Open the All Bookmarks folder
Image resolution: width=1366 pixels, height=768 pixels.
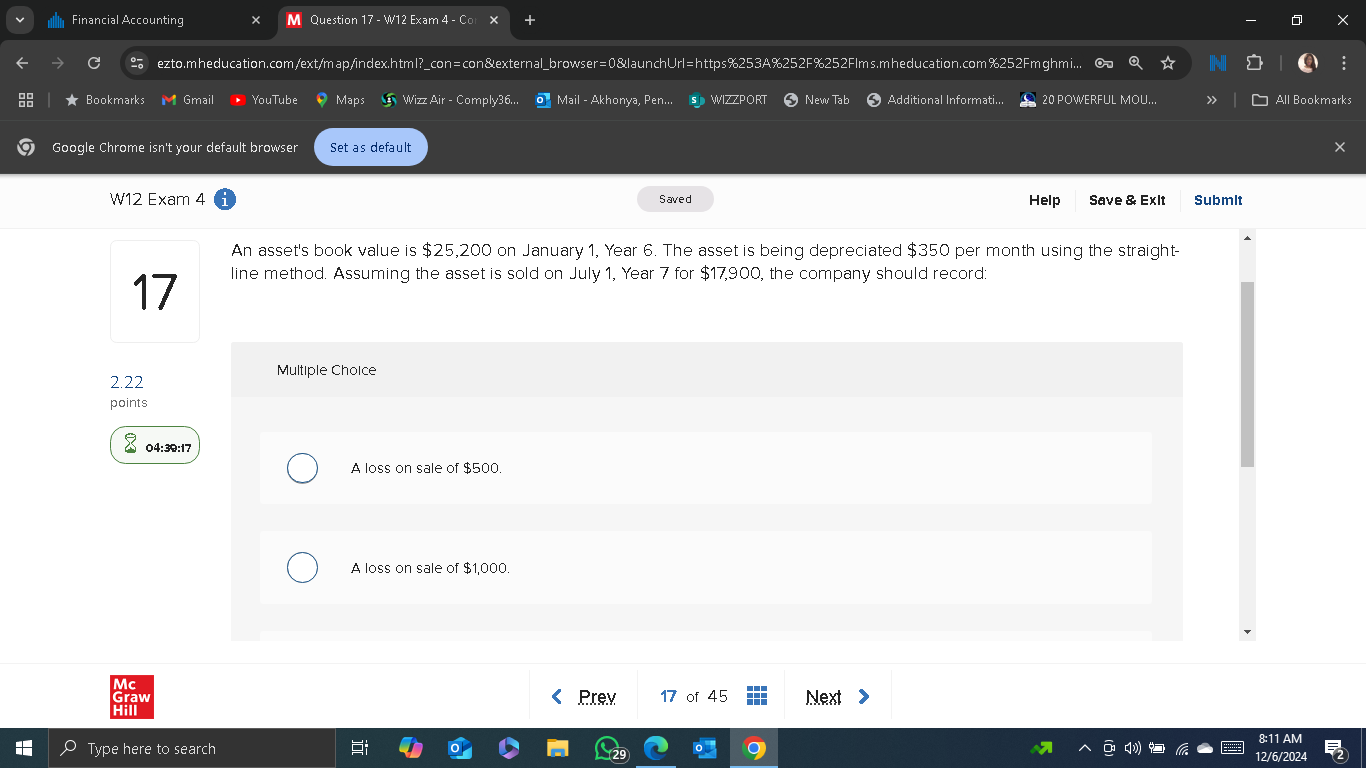[1302, 100]
